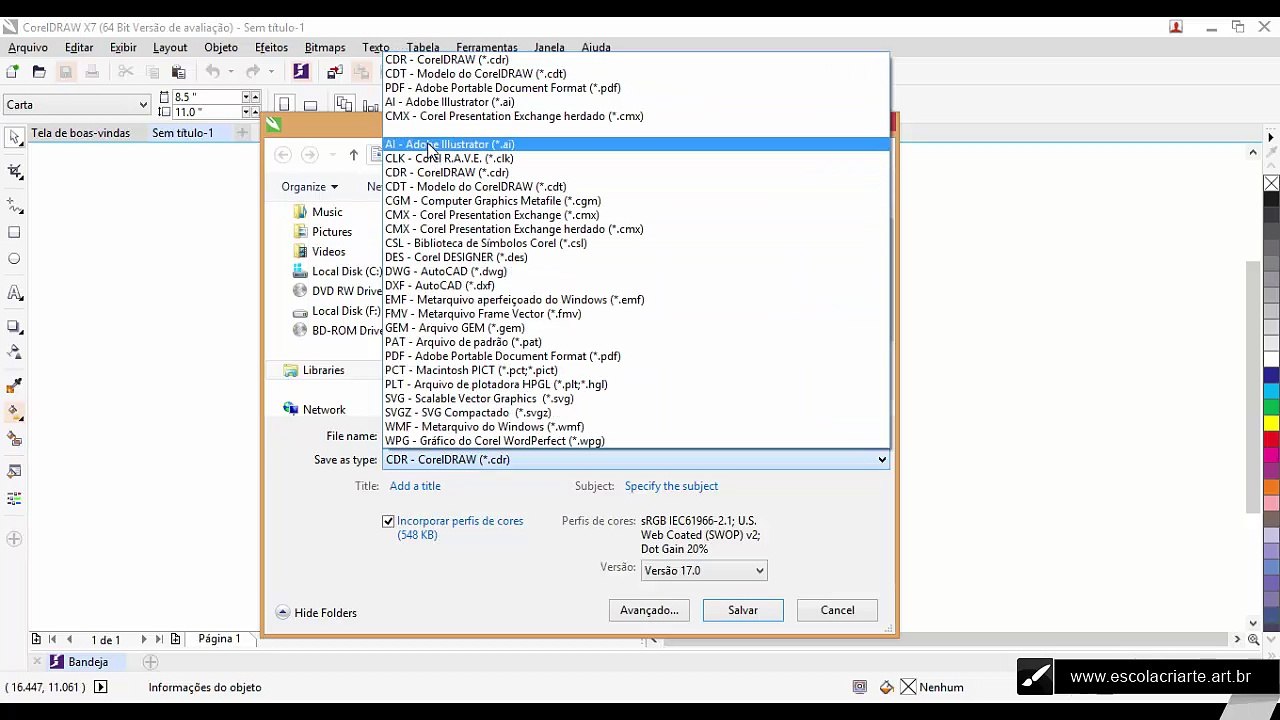Add a new page after the current page

point(175,639)
